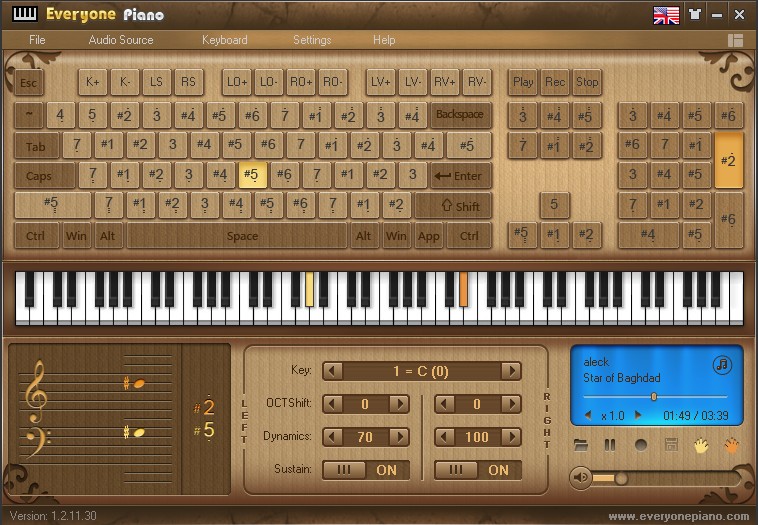
Task: Mute sound with the speaker icon
Action: coord(580,478)
